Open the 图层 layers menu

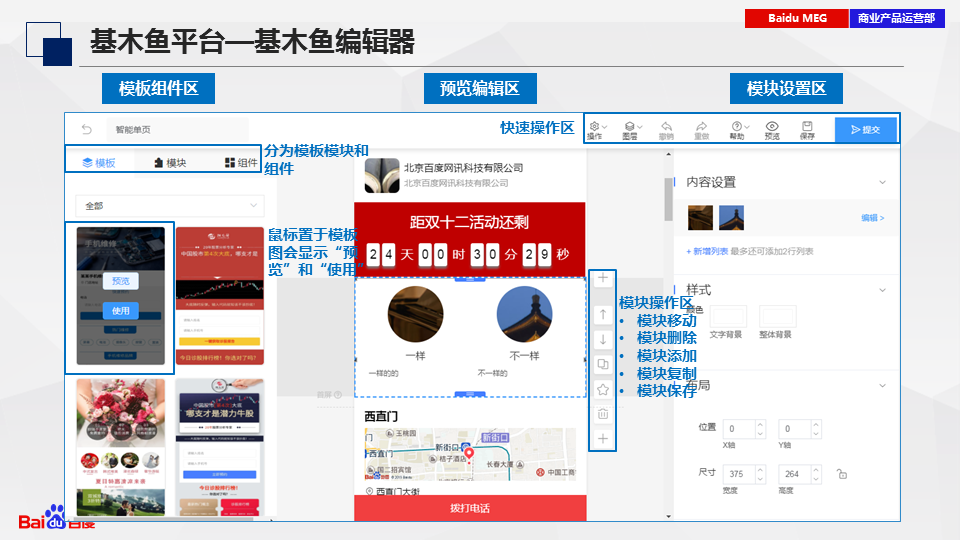click(631, 130)
